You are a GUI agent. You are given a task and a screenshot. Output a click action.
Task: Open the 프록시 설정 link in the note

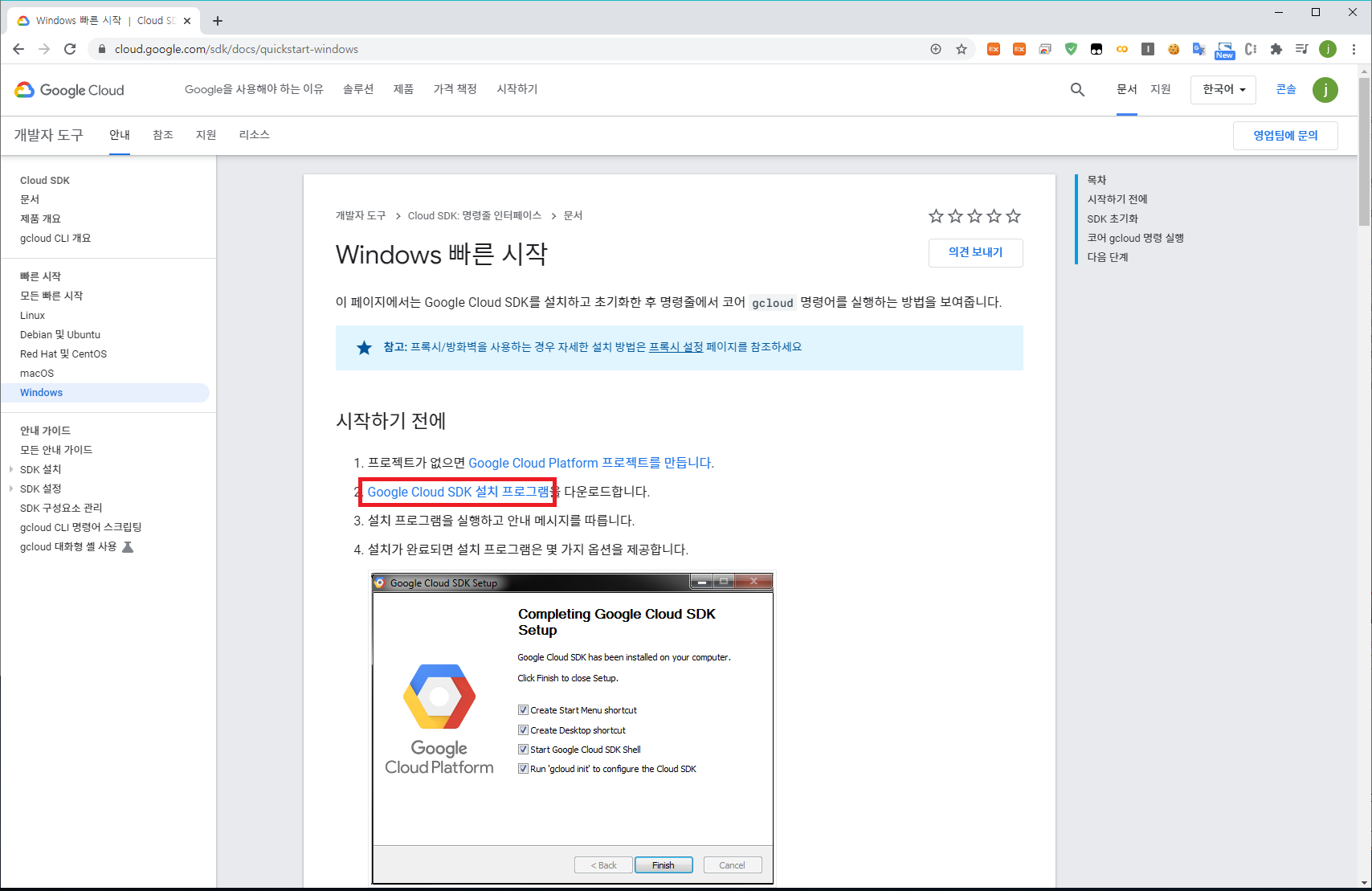coord(676,347)
